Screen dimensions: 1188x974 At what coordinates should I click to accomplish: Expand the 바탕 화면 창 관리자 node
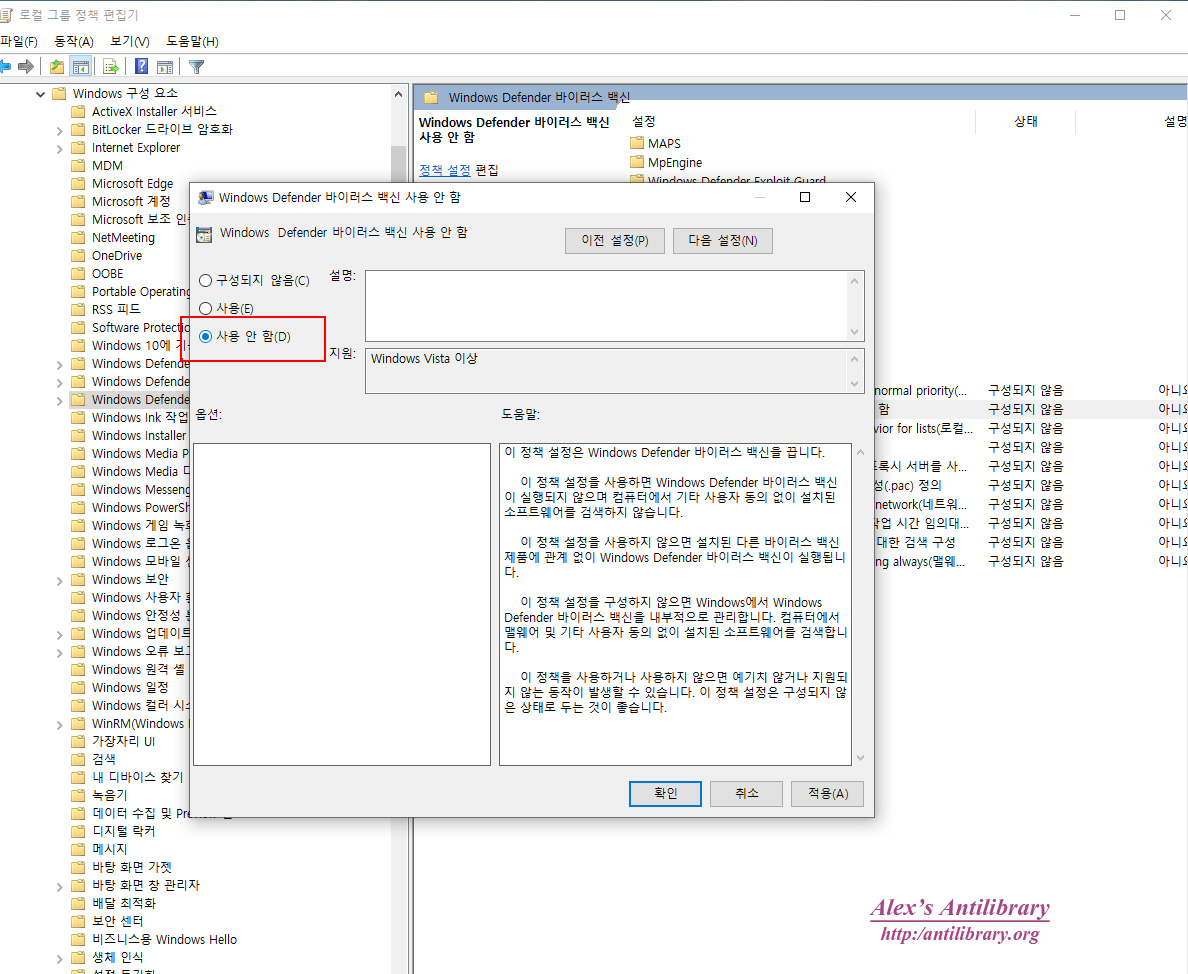(x=59, y=886)
